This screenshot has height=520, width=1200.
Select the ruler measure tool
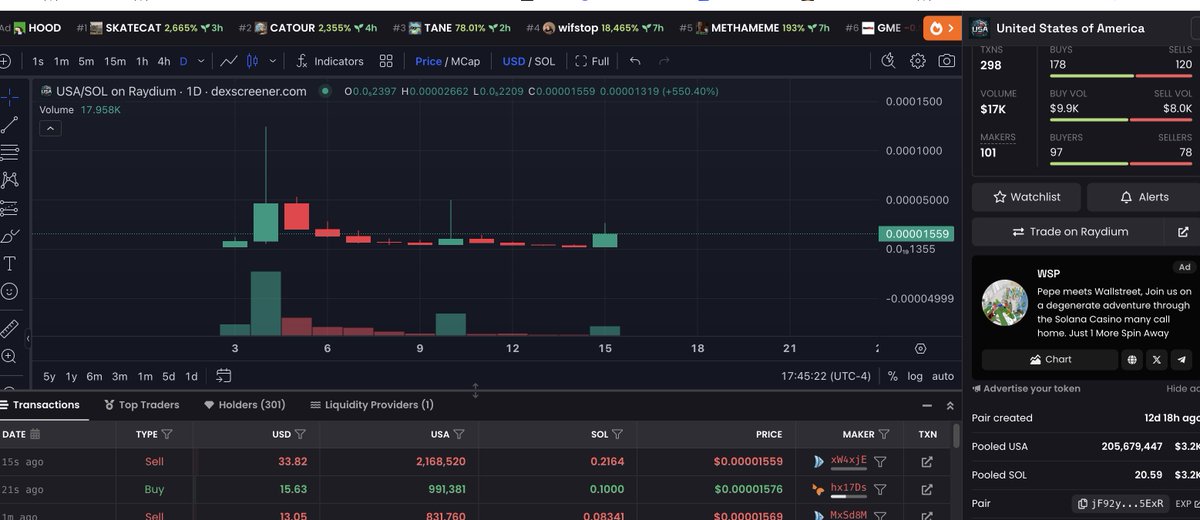10,328
